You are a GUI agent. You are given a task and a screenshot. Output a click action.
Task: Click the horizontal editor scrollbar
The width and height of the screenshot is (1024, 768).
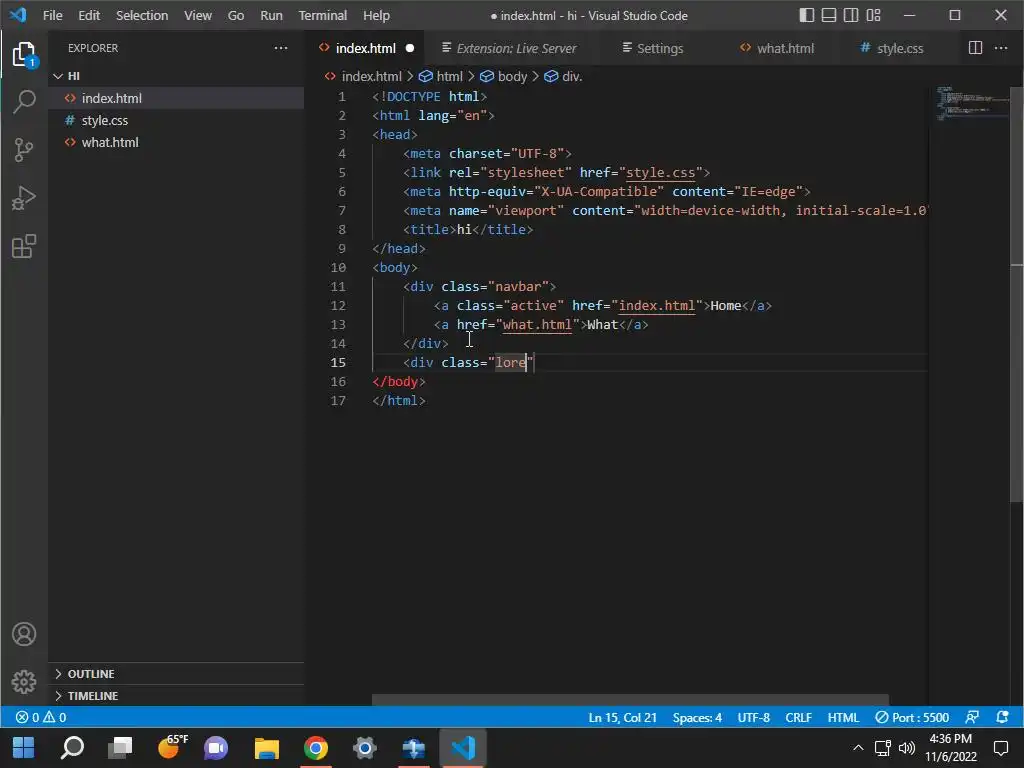[630, 699]
